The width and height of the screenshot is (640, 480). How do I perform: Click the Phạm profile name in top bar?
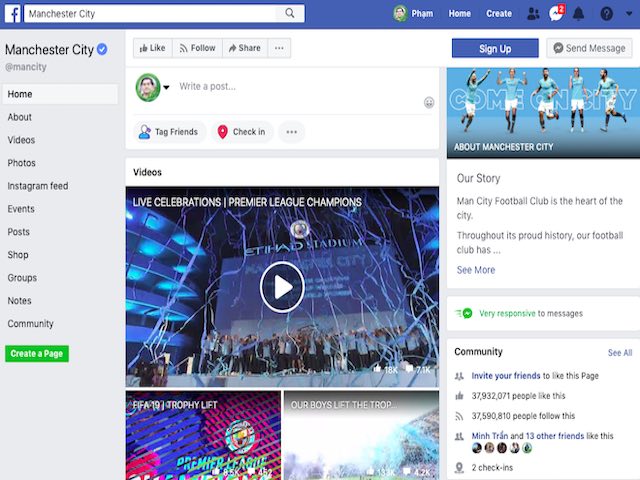pos(422,14)
